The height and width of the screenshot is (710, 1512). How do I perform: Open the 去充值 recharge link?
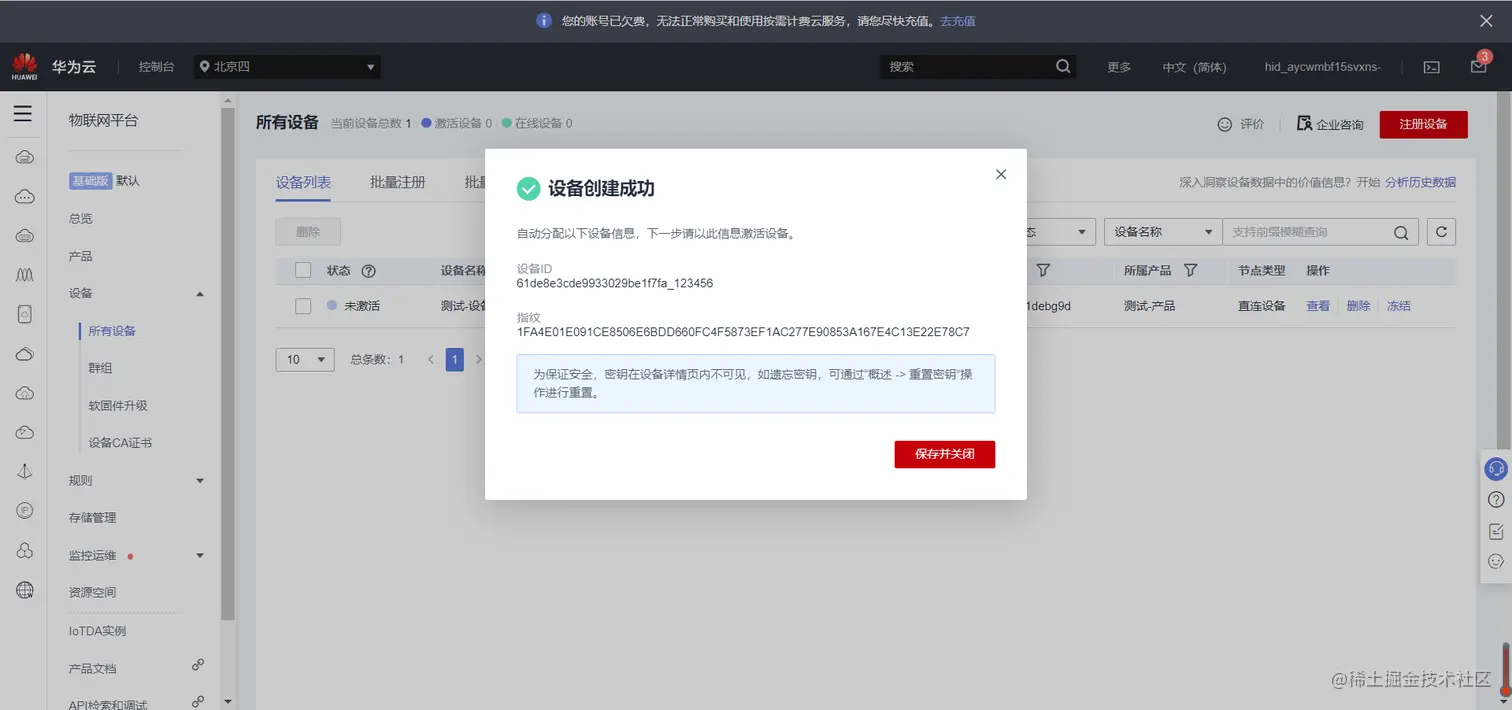click(x=957, y=20)
